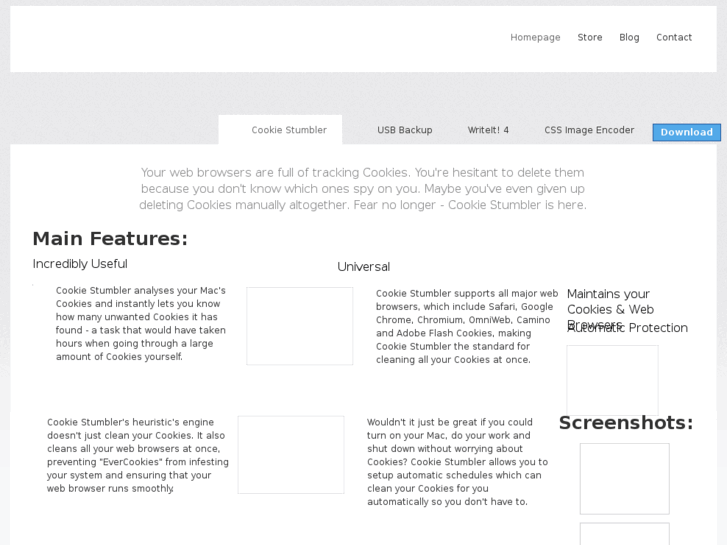Image resolution: width=727 pixels, height=545 pixels.
Task: Open the first thumbnail under Screenshots heading
Action: pyautogui.click(x=625, y=479)
